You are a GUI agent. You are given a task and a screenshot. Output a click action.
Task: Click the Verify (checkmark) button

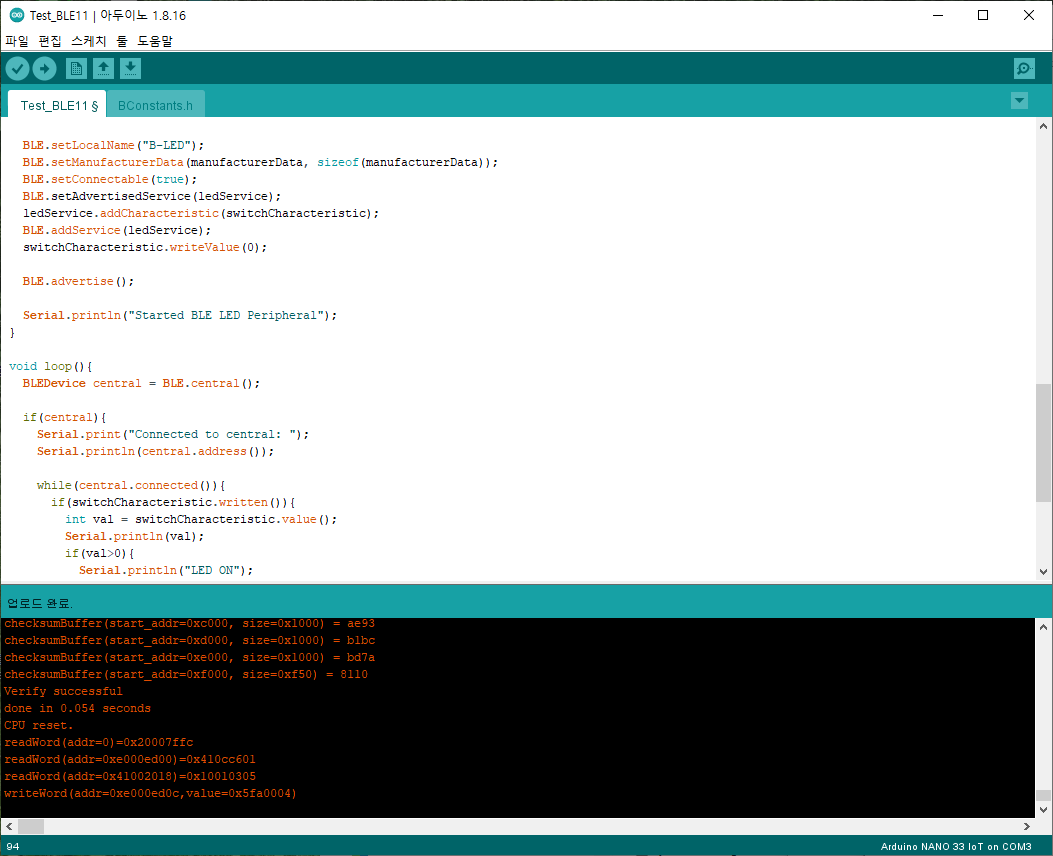click(x=17, y=68)
